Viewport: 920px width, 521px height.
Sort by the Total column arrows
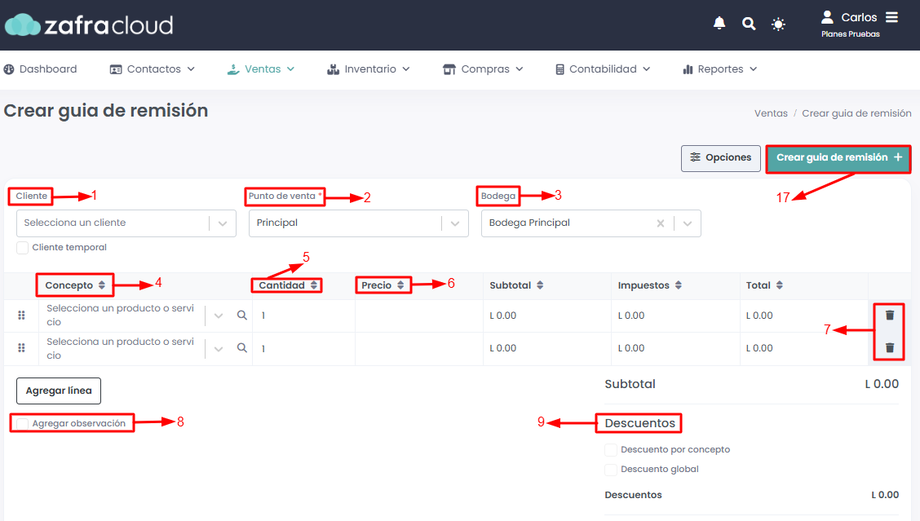[779, 285]
